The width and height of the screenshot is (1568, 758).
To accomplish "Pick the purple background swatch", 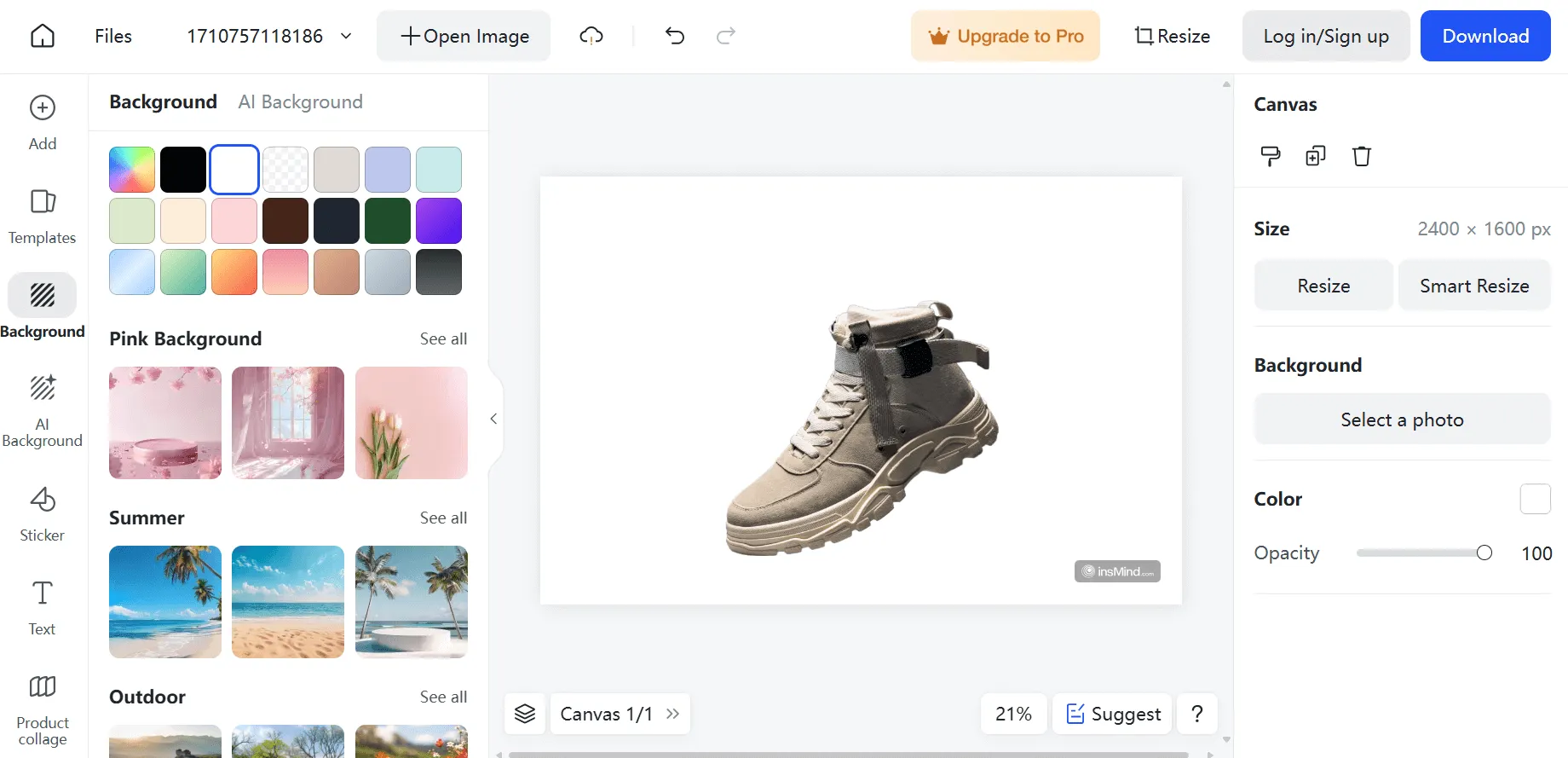I will [x=439, y=221].
